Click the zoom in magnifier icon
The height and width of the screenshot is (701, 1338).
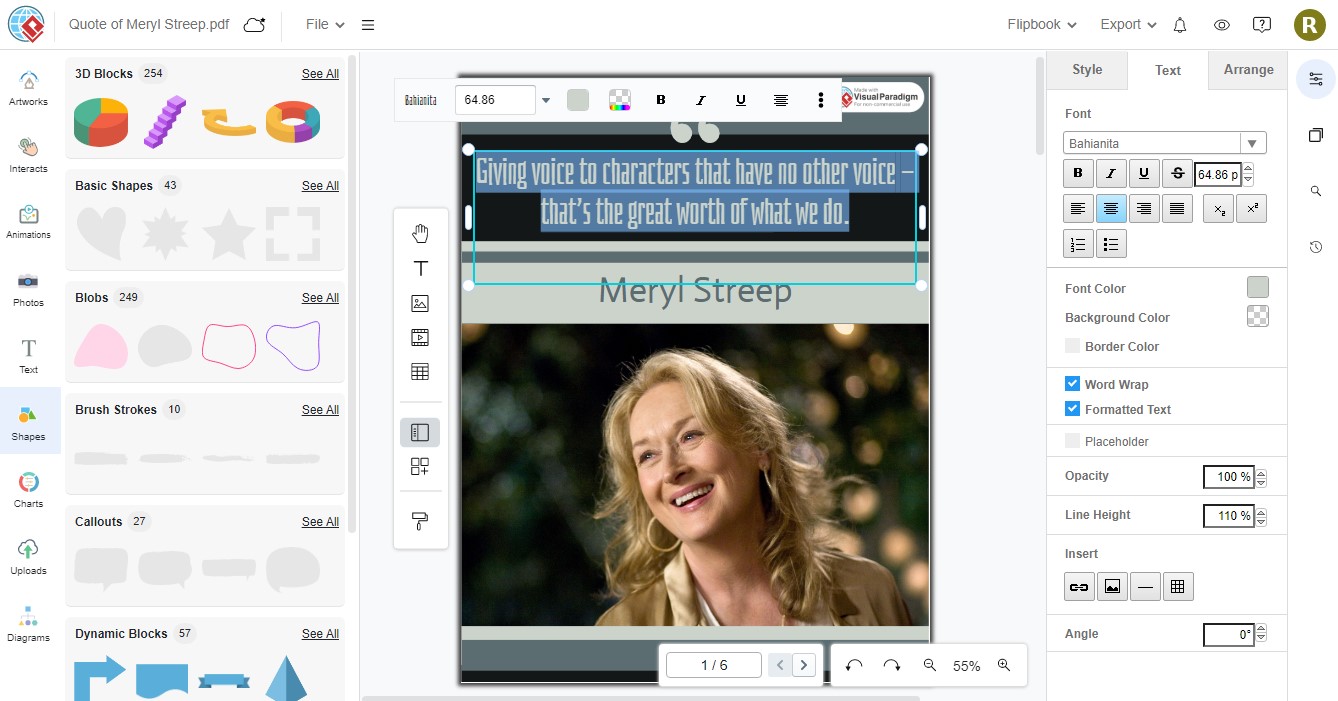pyautogui.click(x=1004, y=666)
